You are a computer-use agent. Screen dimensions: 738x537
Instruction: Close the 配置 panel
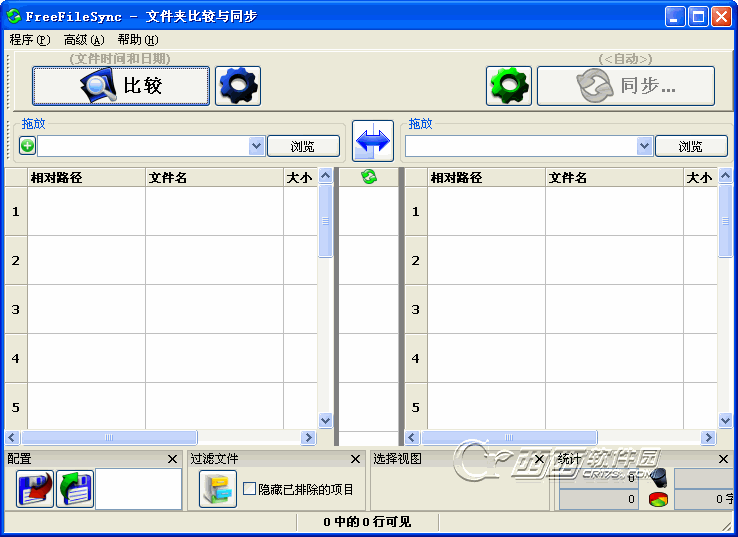tap(172, 459)
